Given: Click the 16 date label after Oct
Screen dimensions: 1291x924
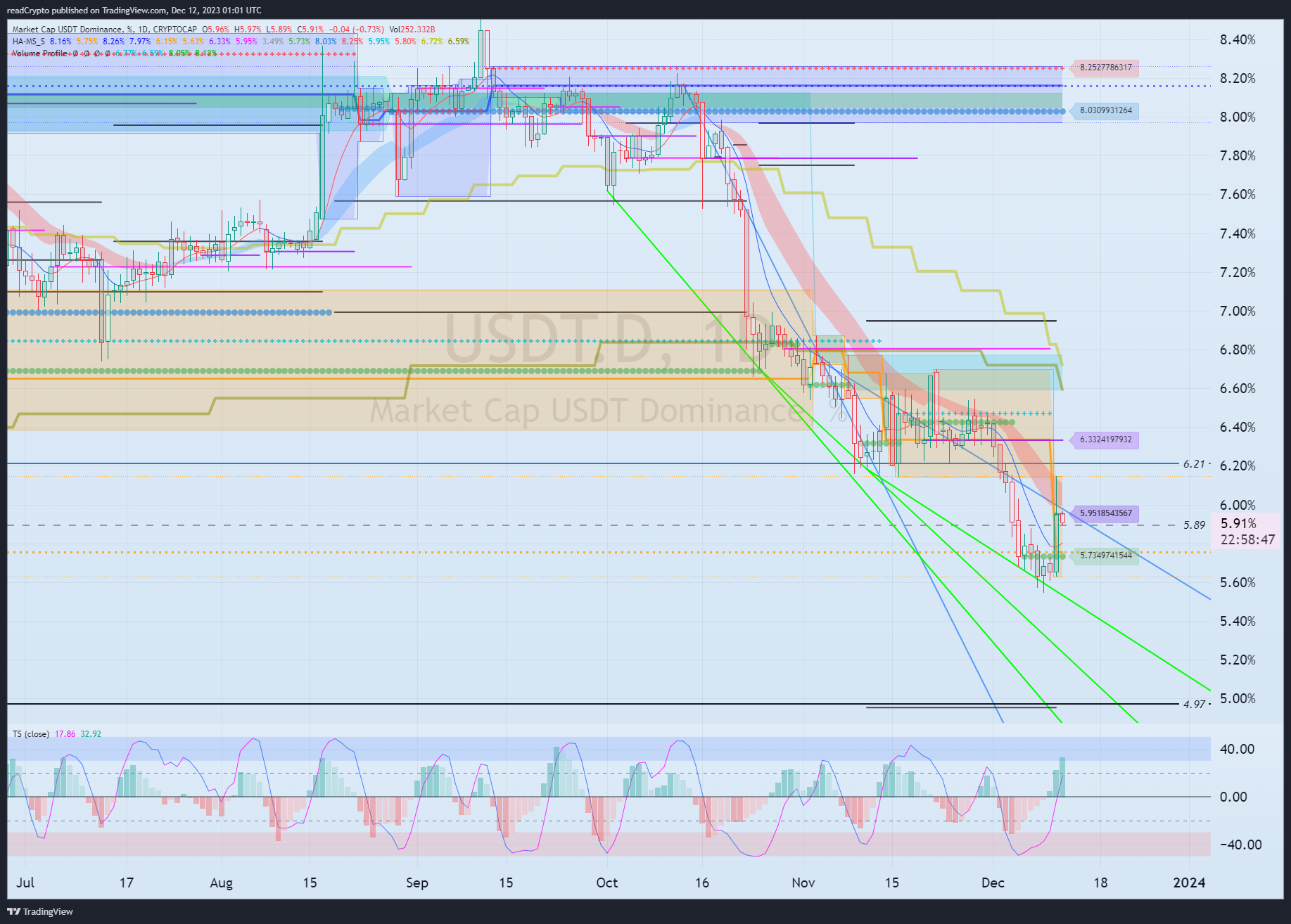Looking at the screenshot, I should [x=702, y=883].
